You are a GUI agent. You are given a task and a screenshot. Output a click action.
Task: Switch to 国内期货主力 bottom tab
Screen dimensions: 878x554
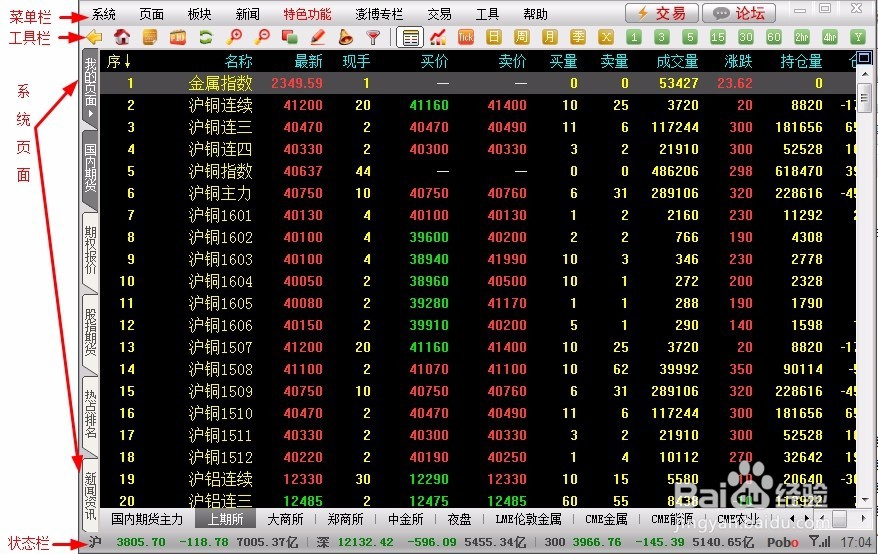[147, 519]
